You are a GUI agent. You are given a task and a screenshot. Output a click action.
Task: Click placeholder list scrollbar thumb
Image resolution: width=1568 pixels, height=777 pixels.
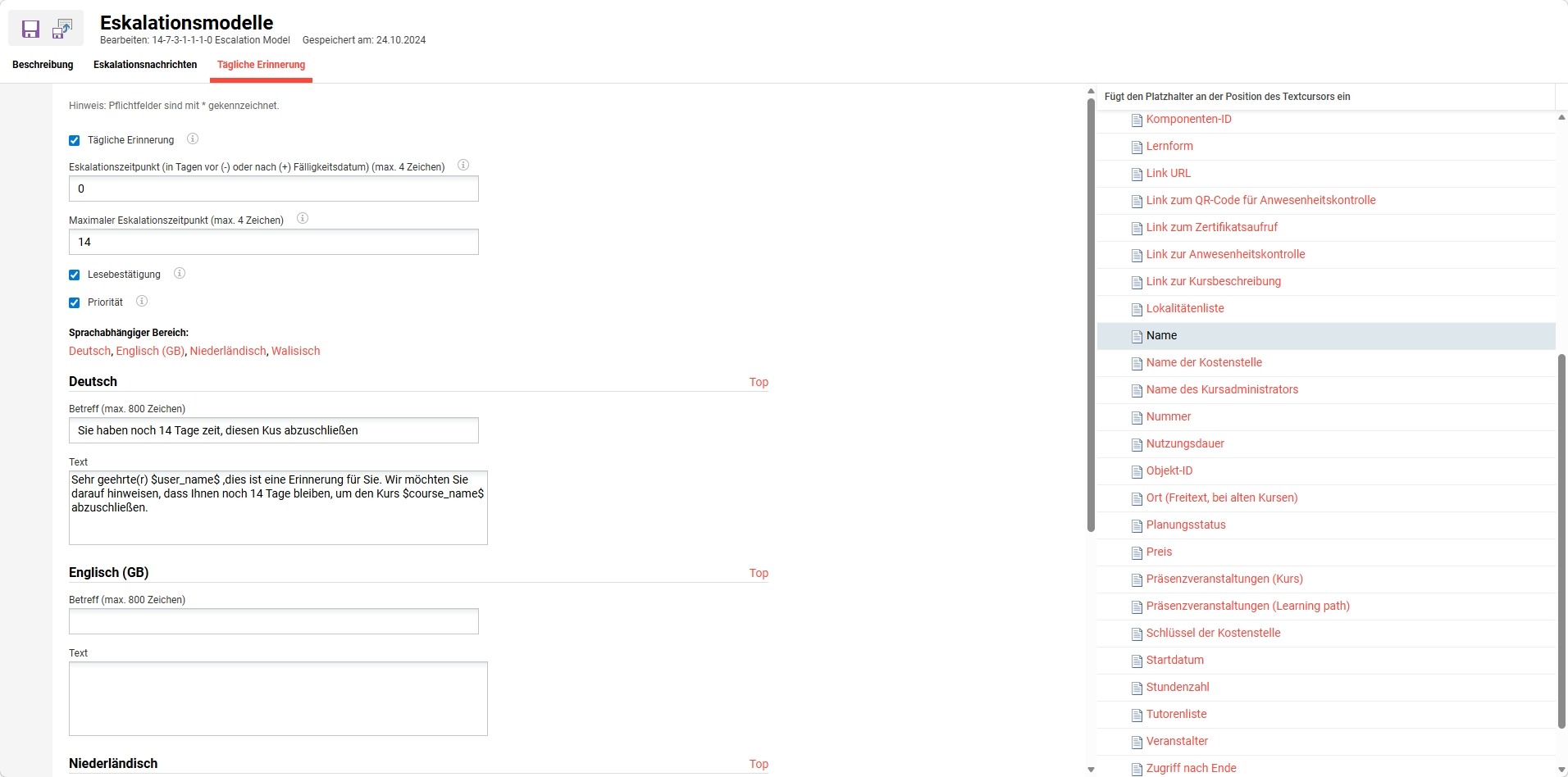[x=1561, y=541]
